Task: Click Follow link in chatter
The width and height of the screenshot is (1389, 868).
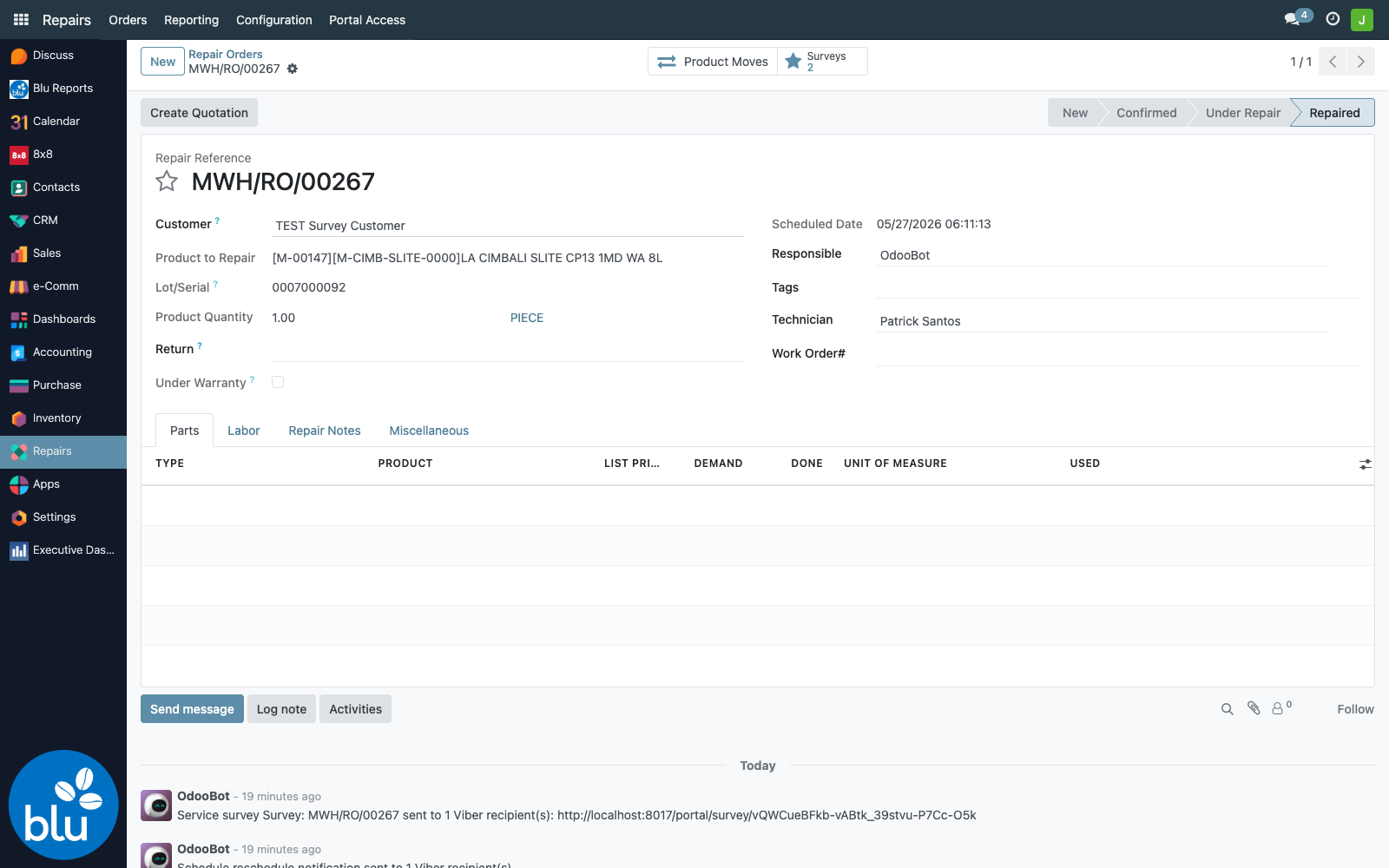Action: [1355, 709]
